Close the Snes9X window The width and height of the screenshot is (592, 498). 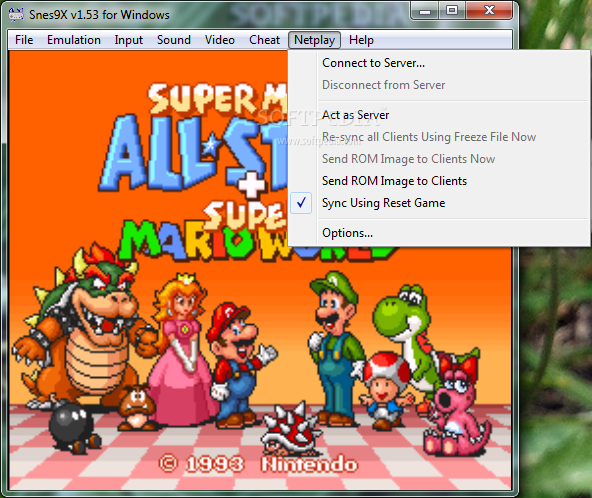tap(489, 10)
